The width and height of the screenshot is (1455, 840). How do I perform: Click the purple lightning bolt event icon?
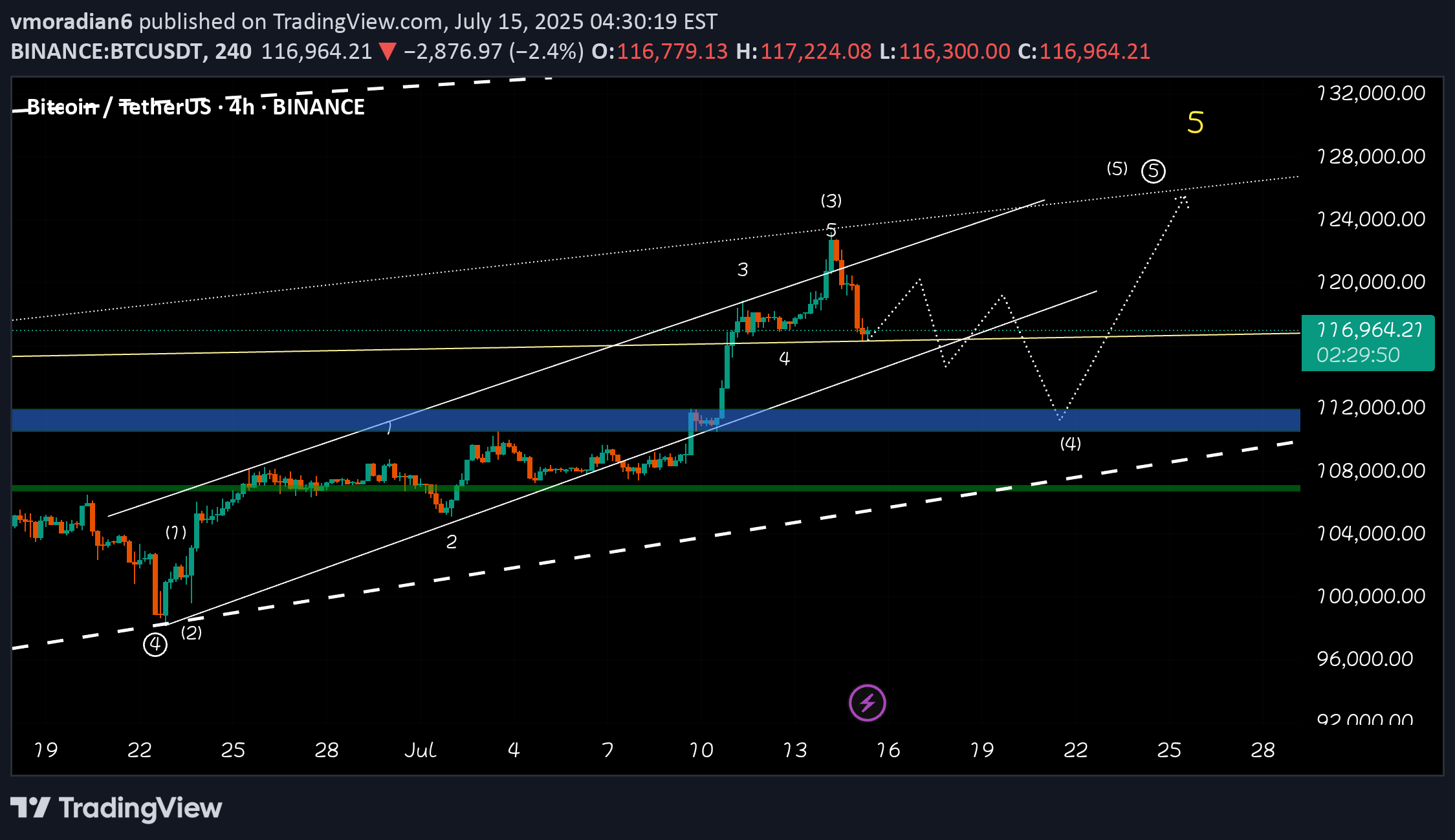click(x=867, y=702)
